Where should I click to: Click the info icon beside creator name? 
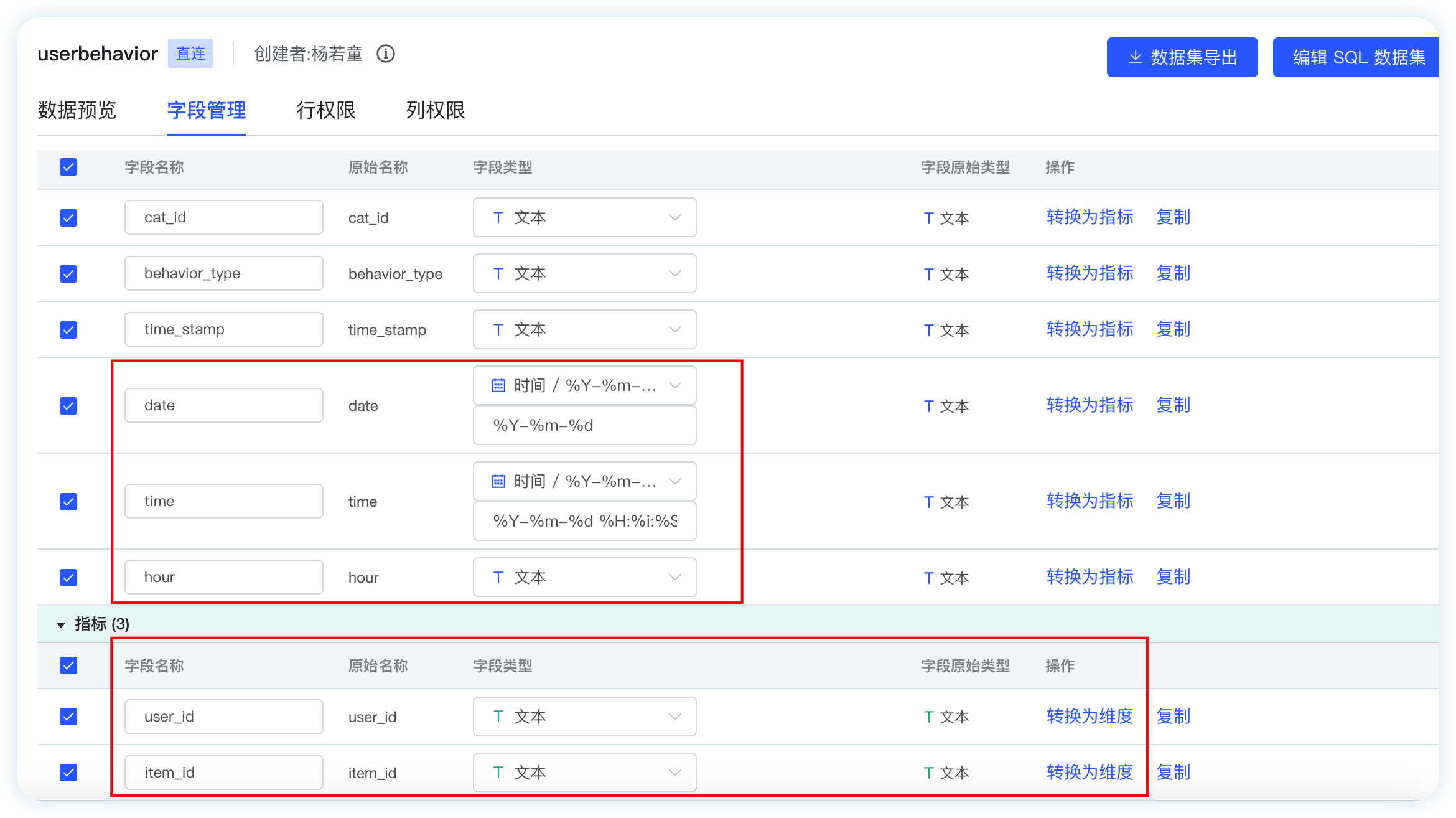pyautogui.click(x=386, y=54)
